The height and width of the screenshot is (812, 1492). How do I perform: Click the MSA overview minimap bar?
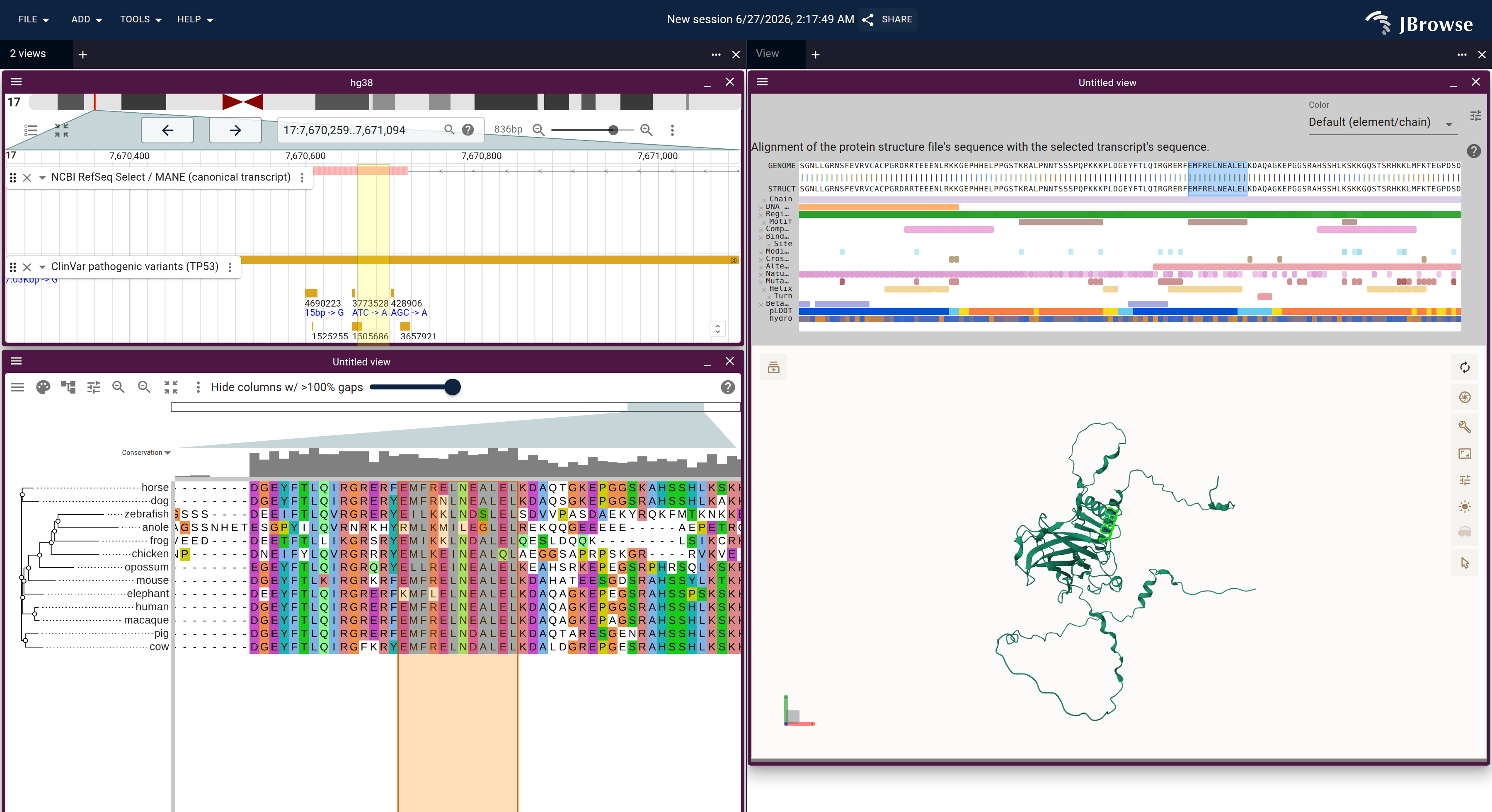(455, 407)
